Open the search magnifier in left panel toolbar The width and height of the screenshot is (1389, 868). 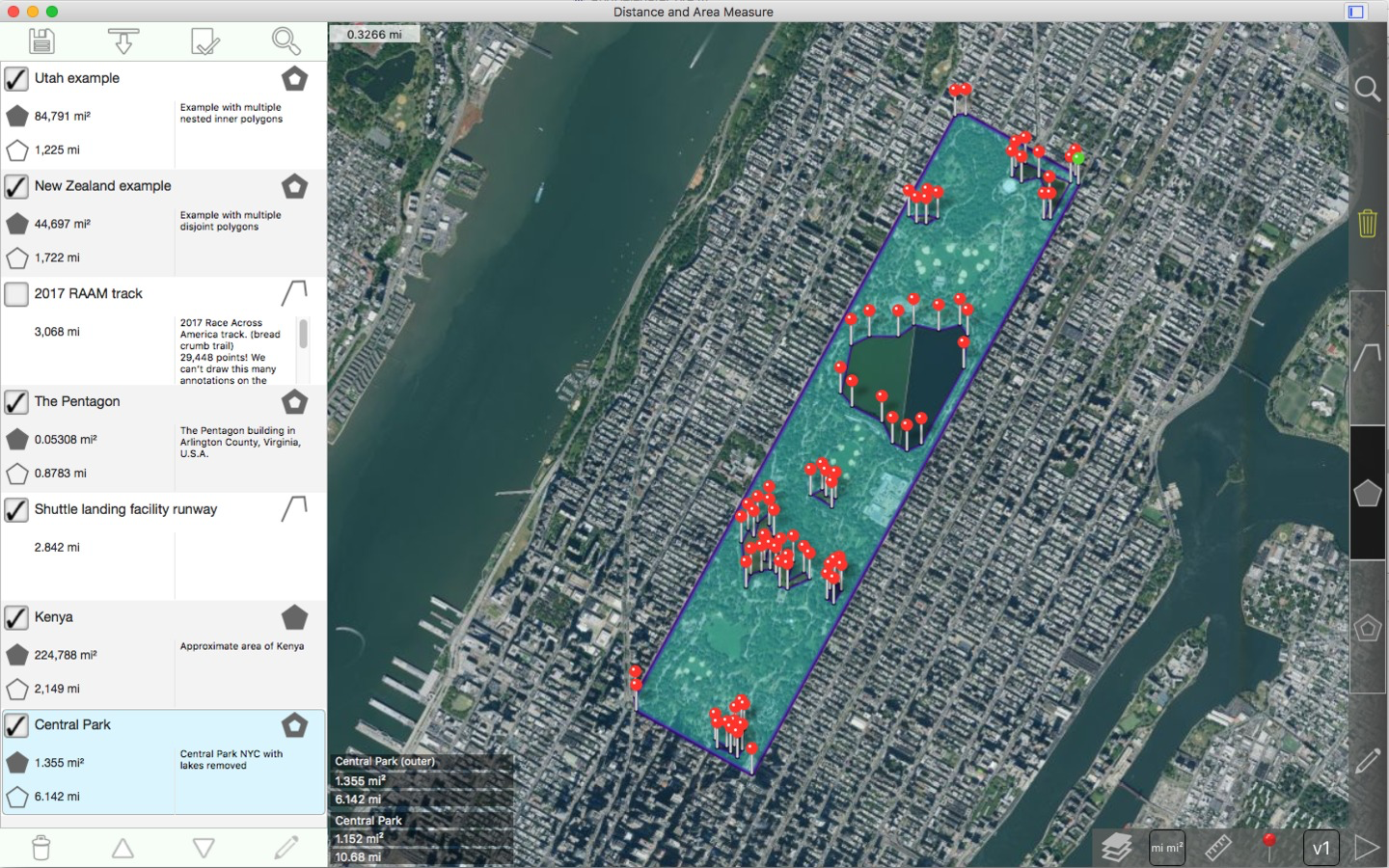286,41
